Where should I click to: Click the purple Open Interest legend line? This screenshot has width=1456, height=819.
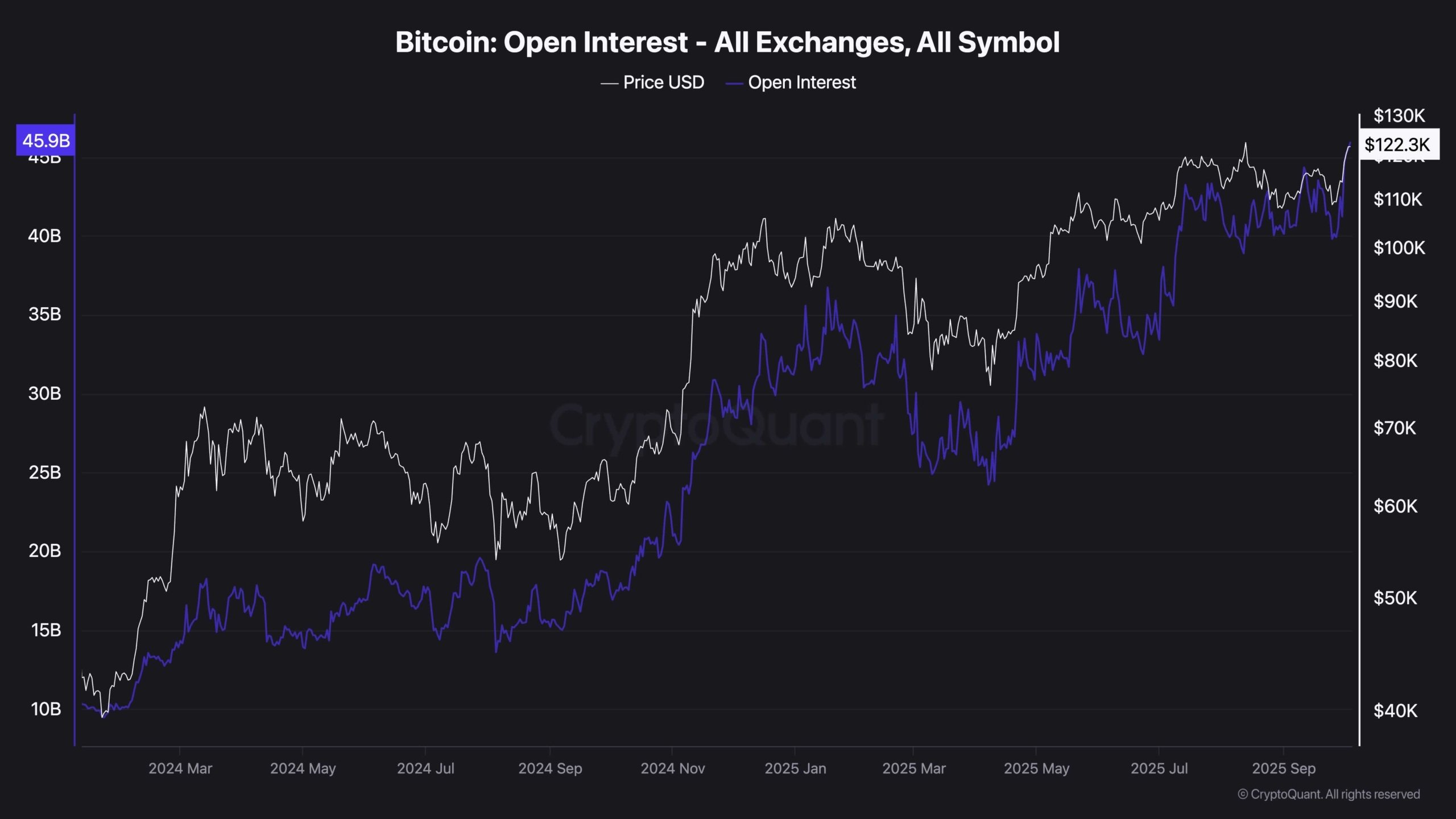tap(734, 84)
